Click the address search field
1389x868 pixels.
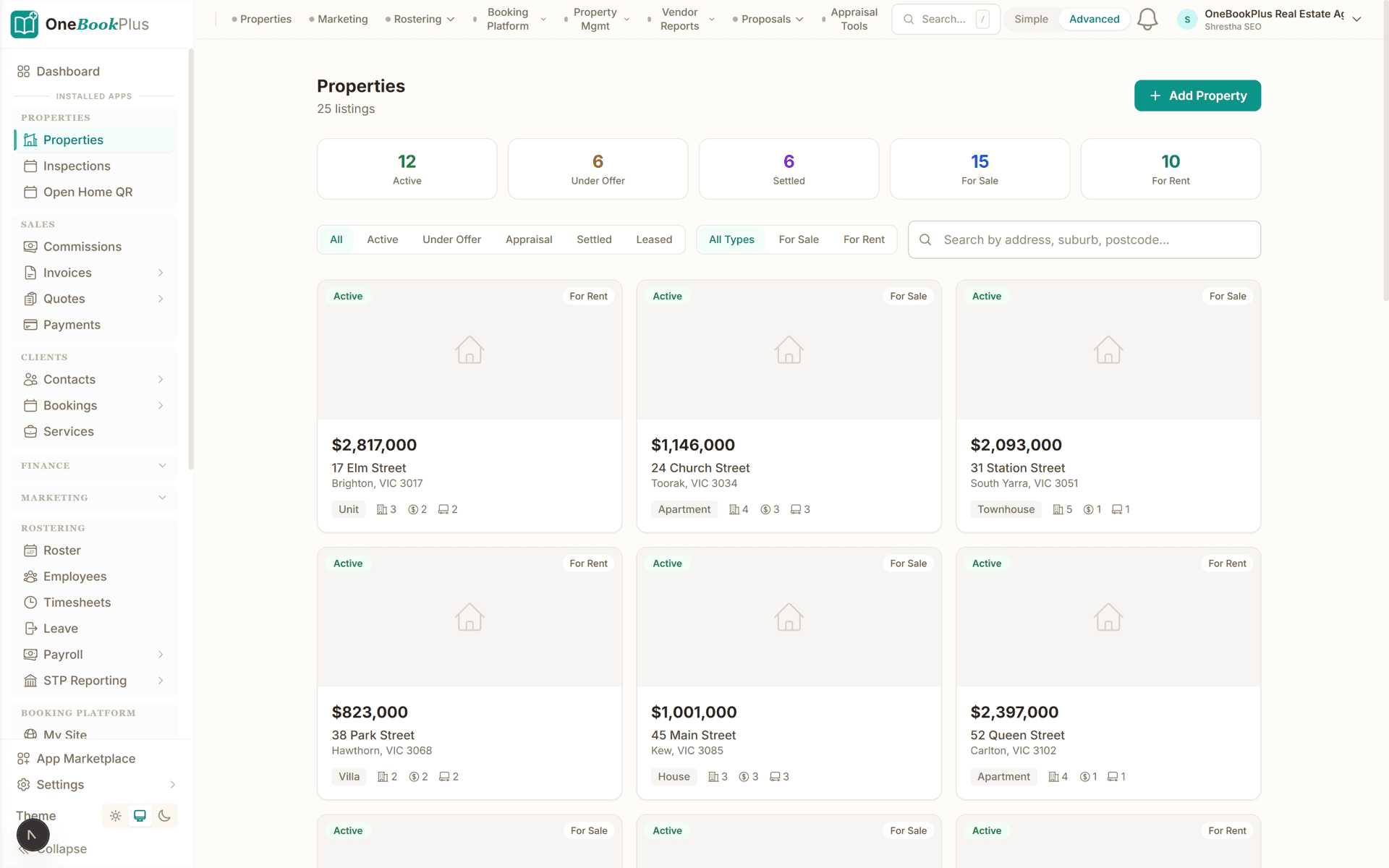1084,239
